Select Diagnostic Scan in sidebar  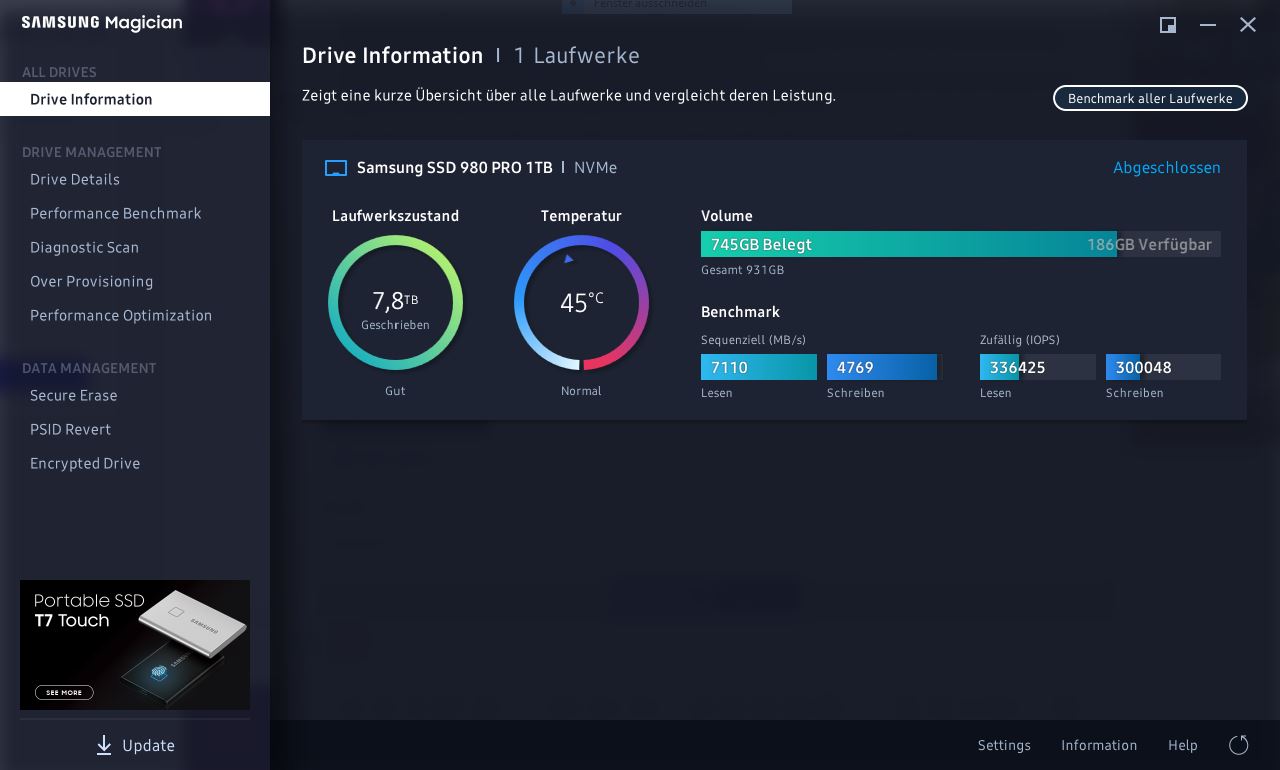(84, 248)
